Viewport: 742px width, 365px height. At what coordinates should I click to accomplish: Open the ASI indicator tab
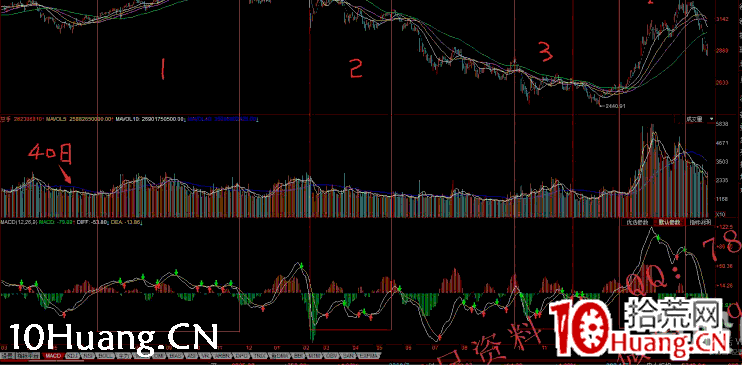coord(191,356)
